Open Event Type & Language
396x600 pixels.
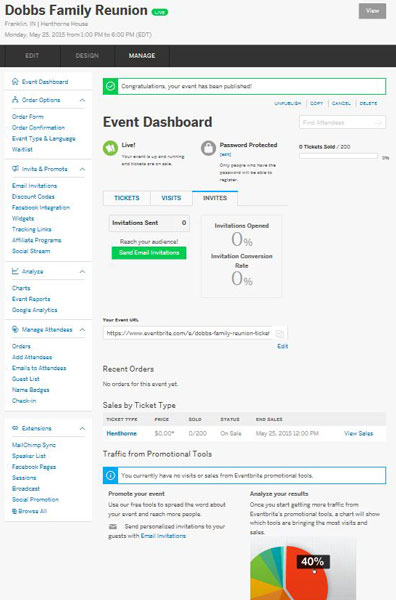(x=44, y=139)
